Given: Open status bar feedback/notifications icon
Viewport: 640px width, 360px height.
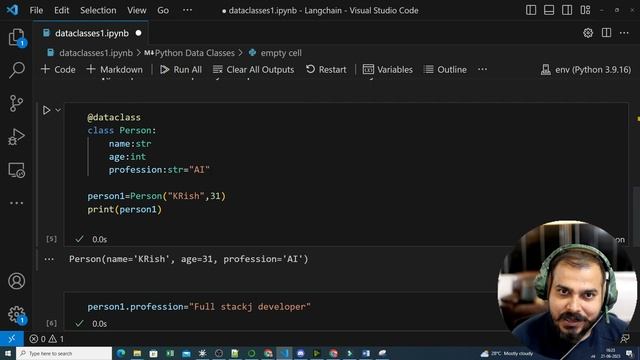Looking at the screenshot, I should (x=624, y=338).
